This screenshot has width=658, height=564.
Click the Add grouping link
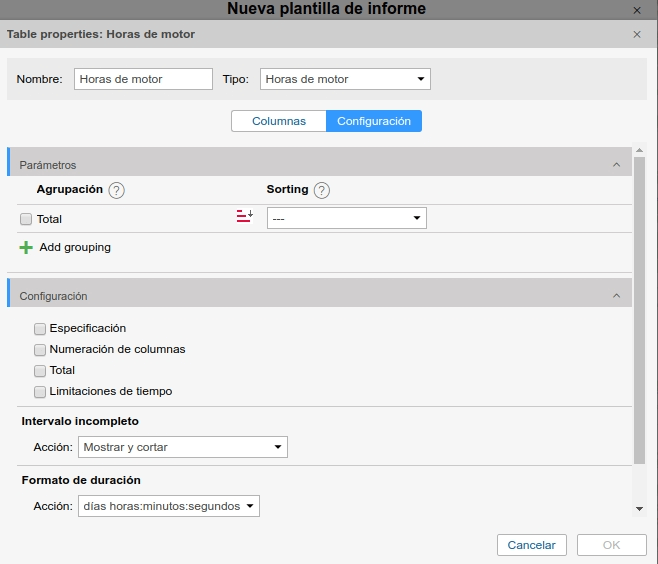click(75, 247)
